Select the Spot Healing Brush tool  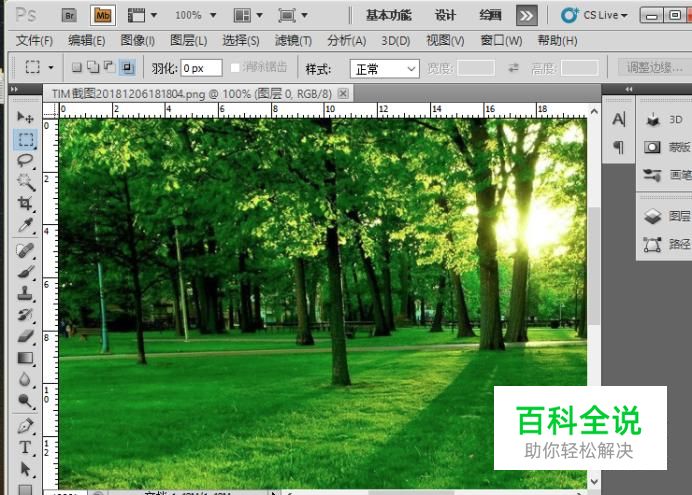26,250
